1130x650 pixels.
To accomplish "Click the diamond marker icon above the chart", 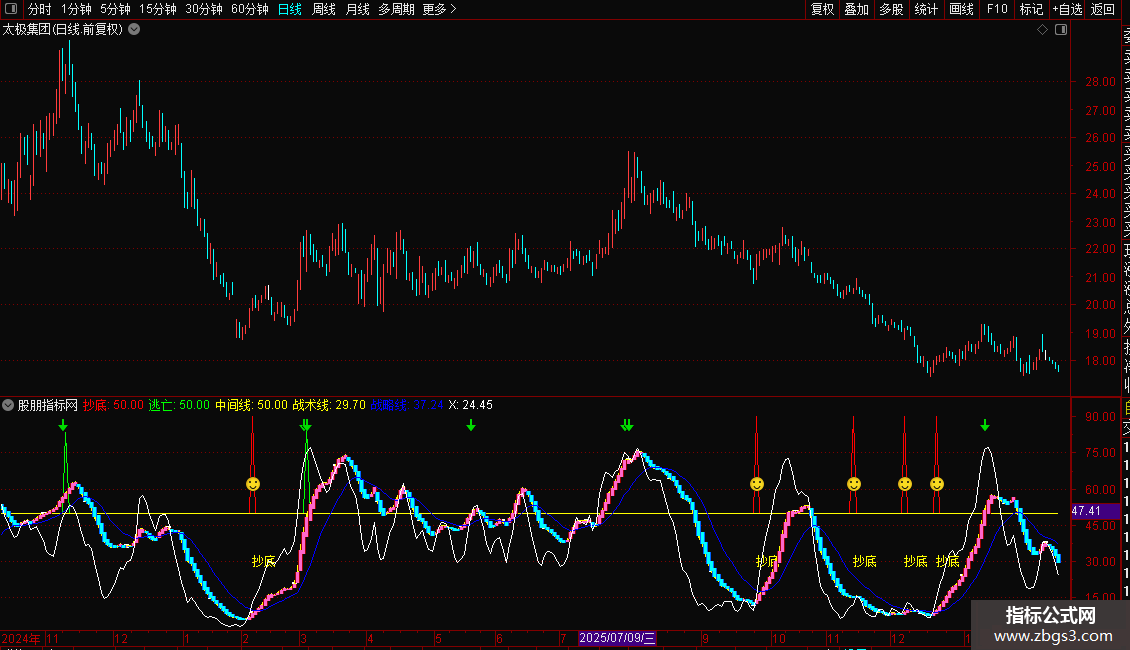I will coord(1042,30).
